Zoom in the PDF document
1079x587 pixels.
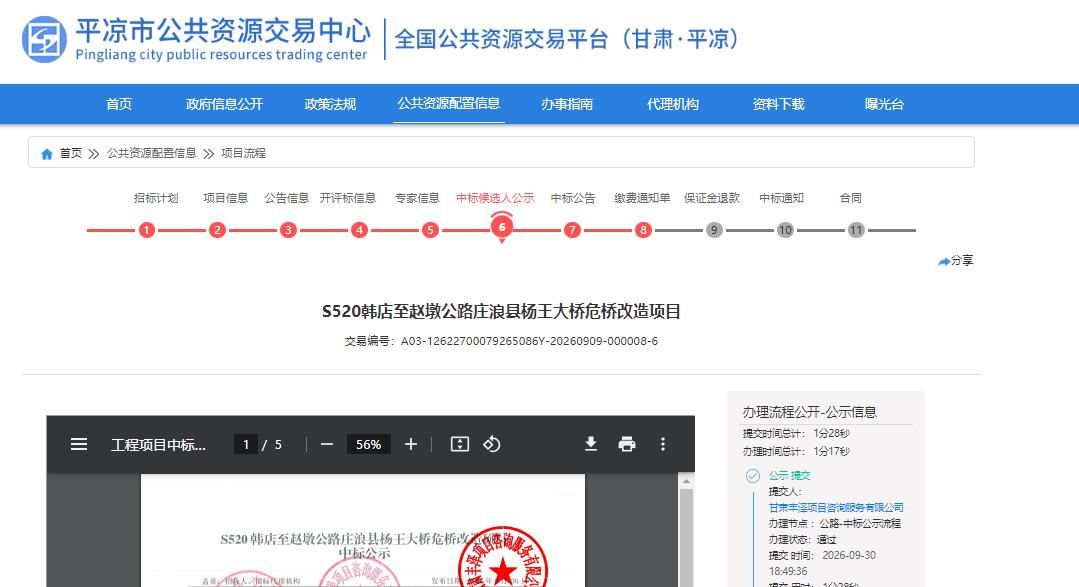point(411,445)
